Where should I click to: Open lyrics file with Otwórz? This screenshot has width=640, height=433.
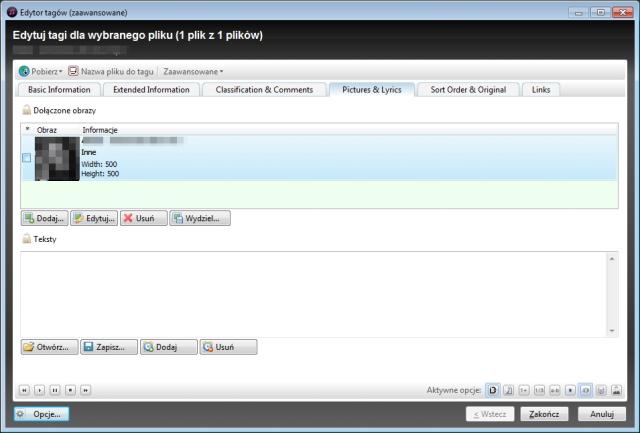(48, 347)
